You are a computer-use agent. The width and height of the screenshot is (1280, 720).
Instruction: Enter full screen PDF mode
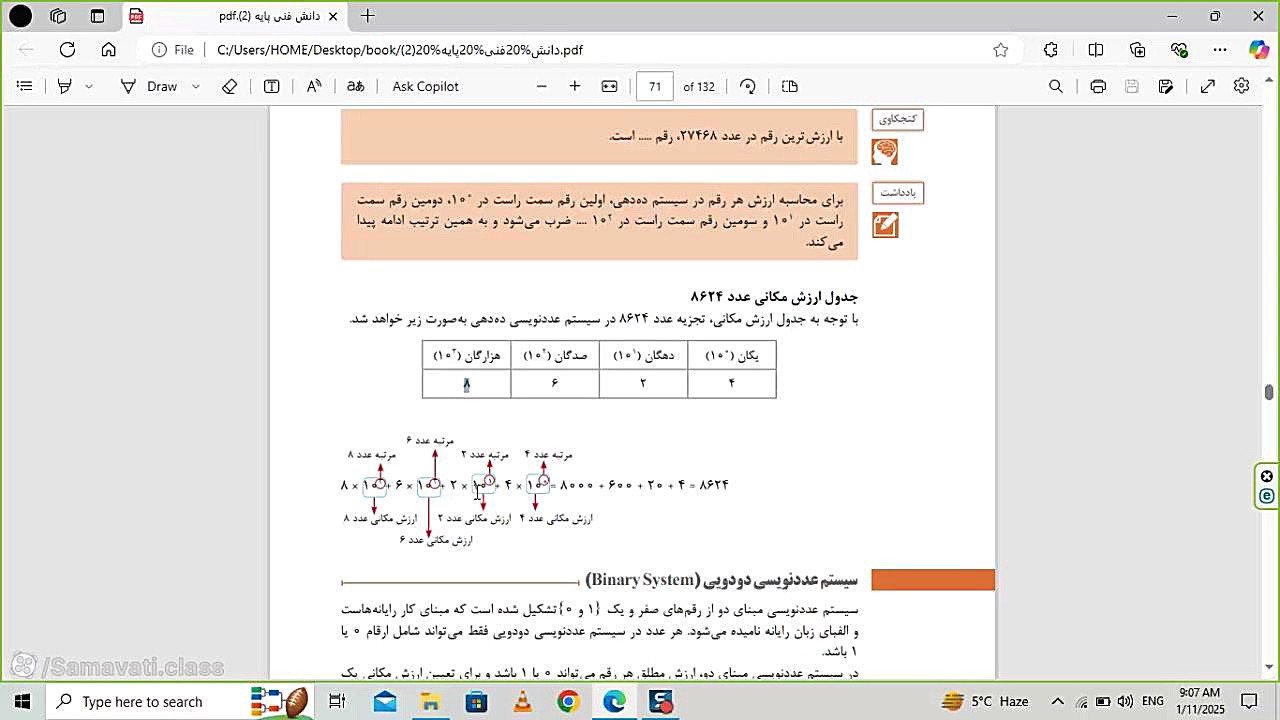click(x=1208, y=86)
